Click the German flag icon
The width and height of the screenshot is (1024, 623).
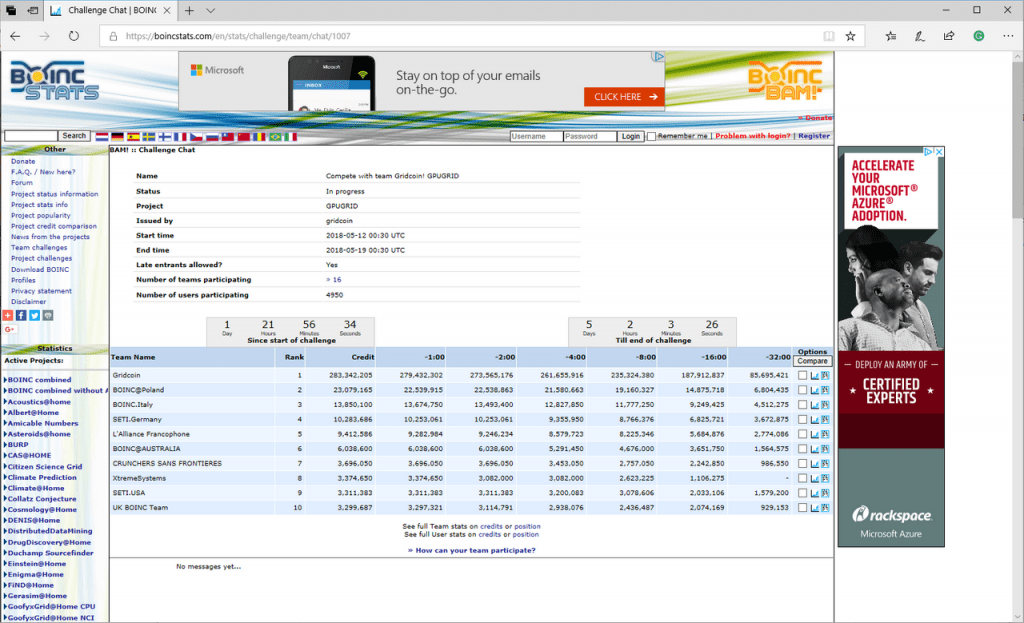pos(118,136)
